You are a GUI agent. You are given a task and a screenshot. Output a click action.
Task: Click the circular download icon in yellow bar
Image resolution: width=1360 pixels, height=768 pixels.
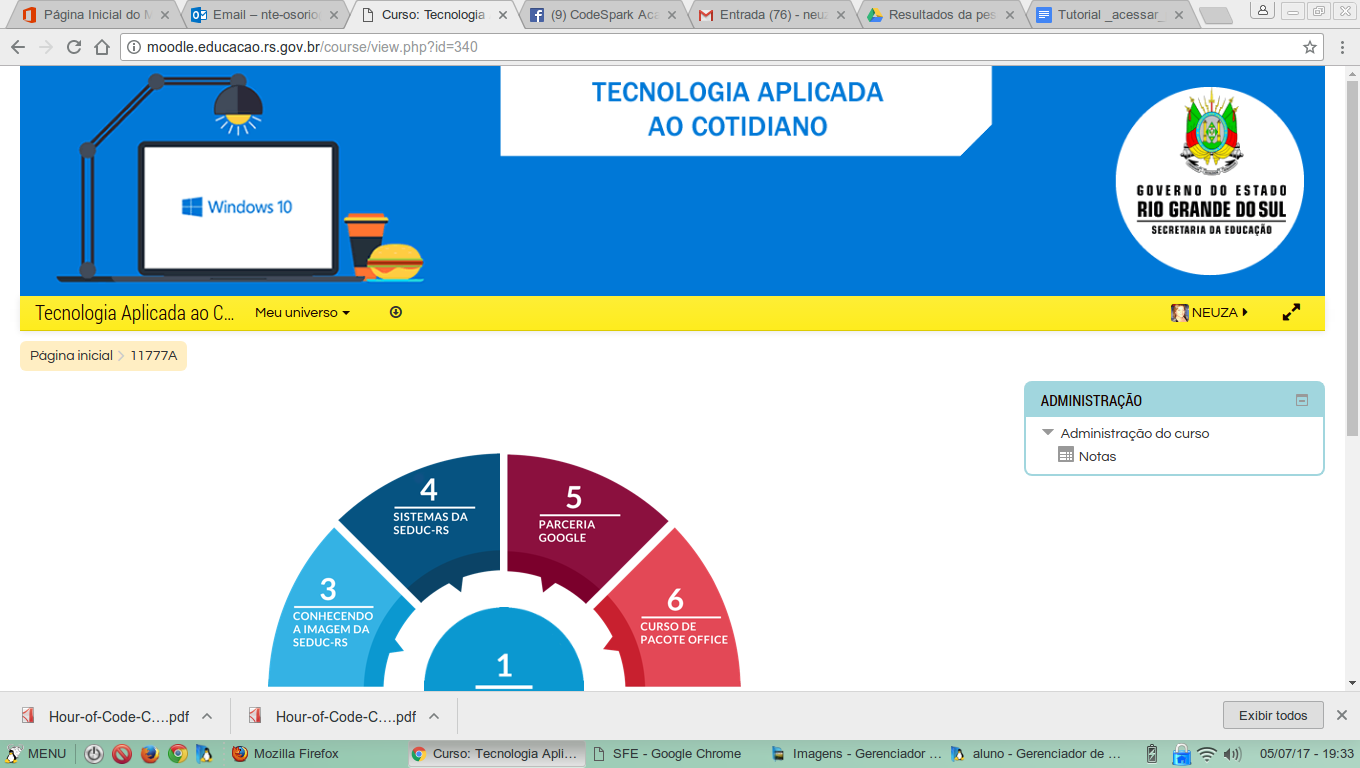pyautogui.click(x=396, y=313)
